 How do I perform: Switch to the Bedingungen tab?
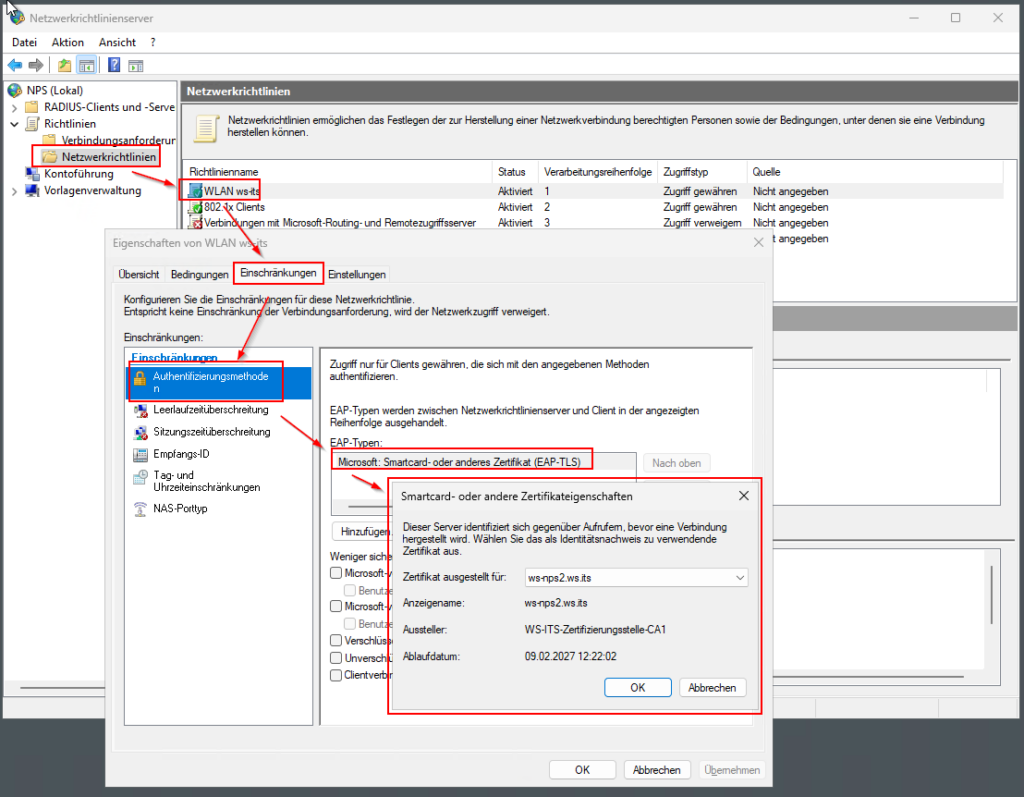(x=199, y=274)
